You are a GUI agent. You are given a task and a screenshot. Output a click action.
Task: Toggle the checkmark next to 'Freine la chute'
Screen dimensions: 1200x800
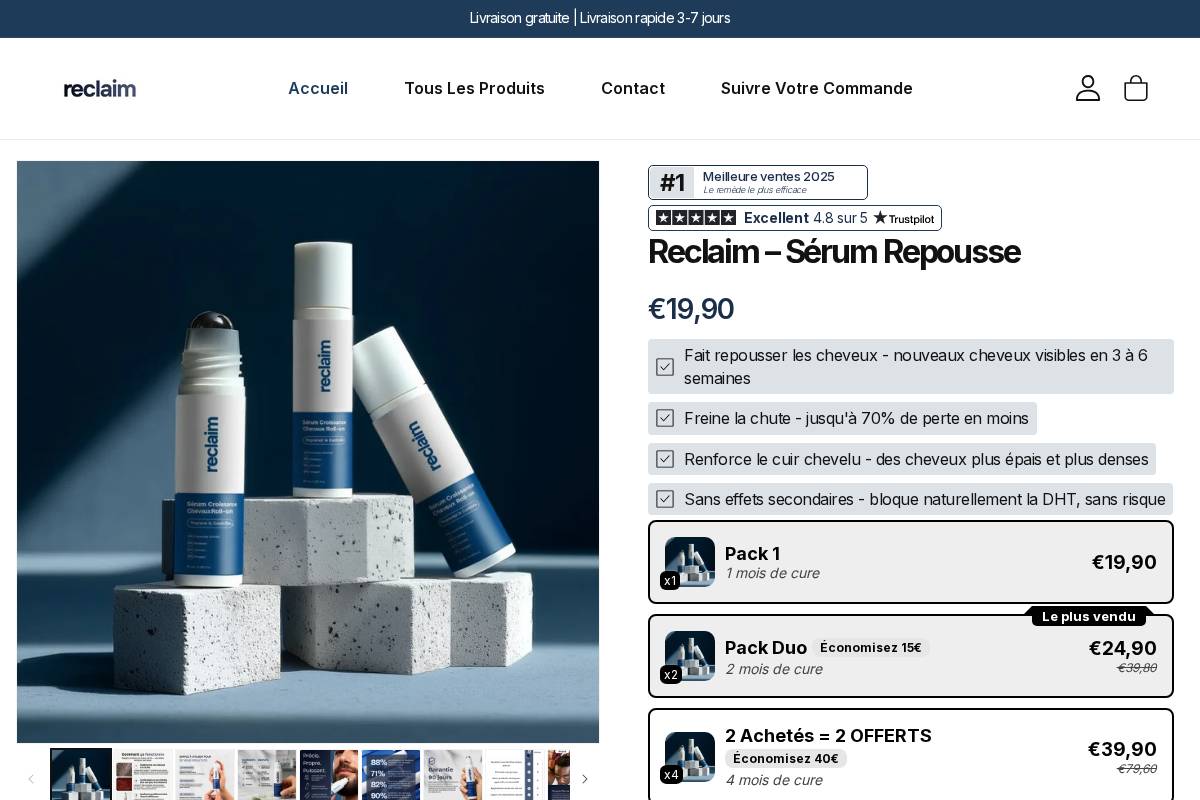pos(665,418)
